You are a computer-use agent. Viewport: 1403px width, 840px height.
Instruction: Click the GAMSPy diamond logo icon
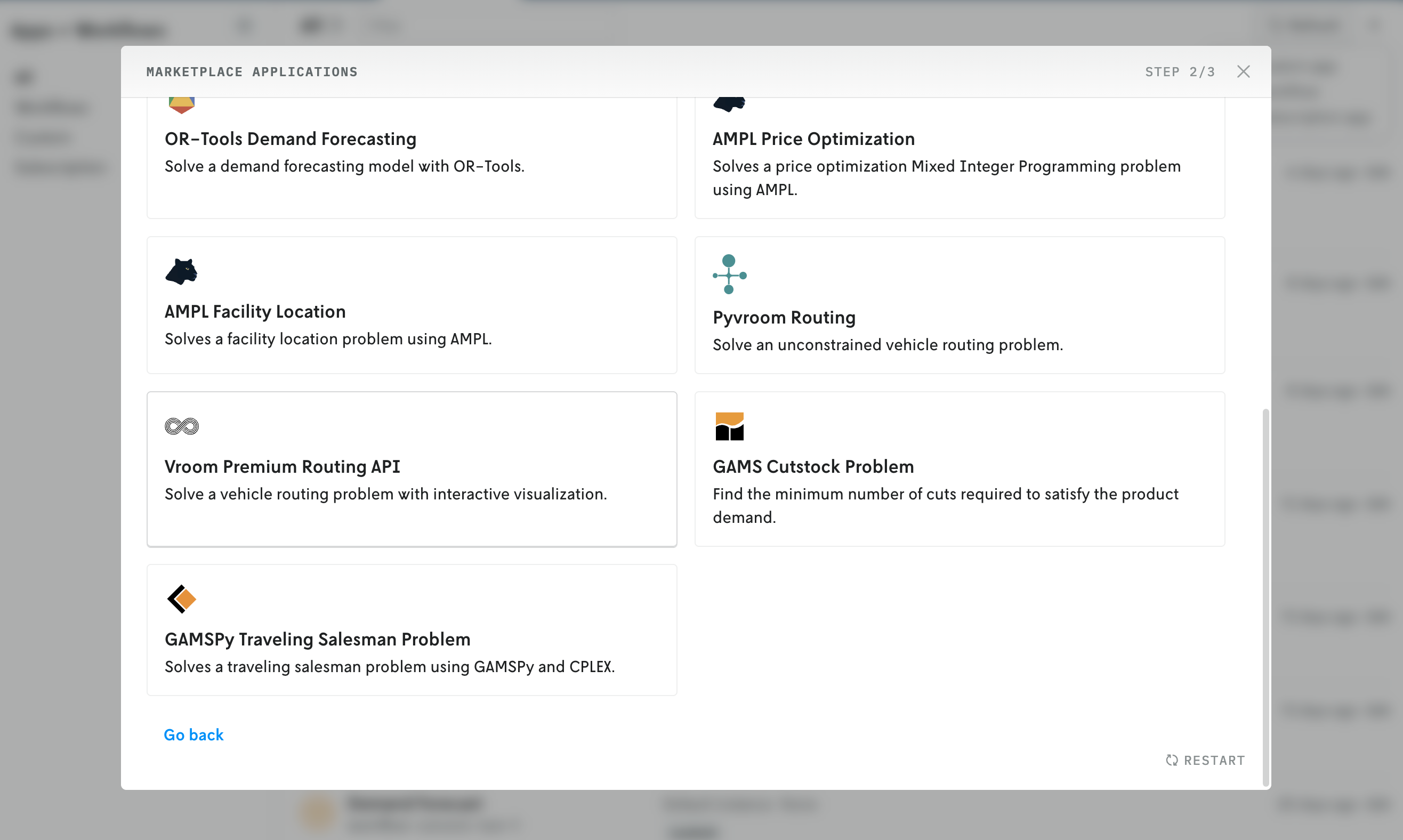click(x=181, y=600)
